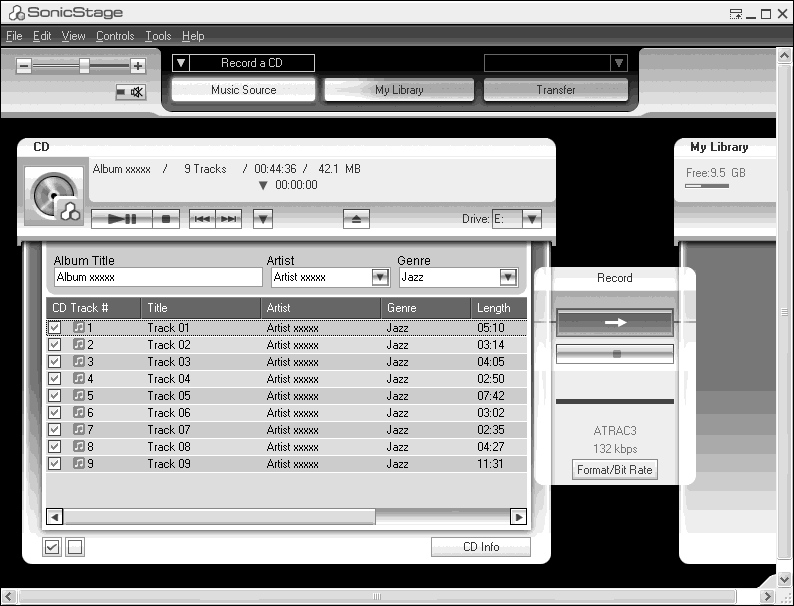Click the CD Info button
The width and height of the screenshot is (794, 606).
coord(481,547)
